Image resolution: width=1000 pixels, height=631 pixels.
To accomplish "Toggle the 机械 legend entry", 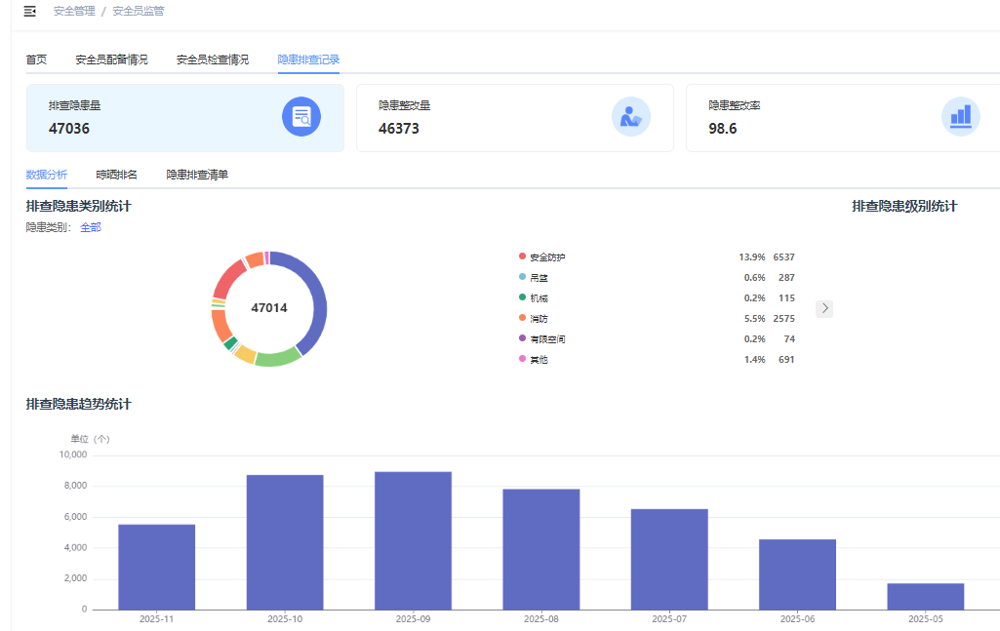I will 533,298.
